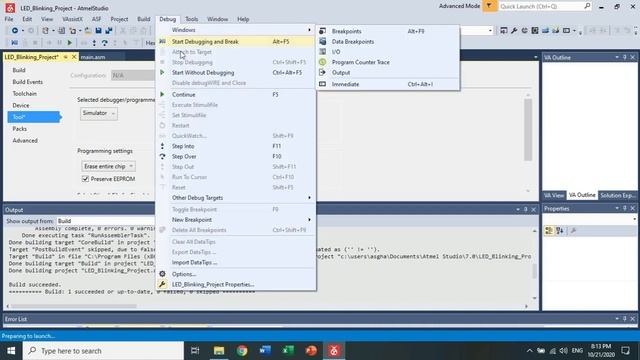Select the Build properties page
This screenshot has height=360, width=640.
[19, 70]
